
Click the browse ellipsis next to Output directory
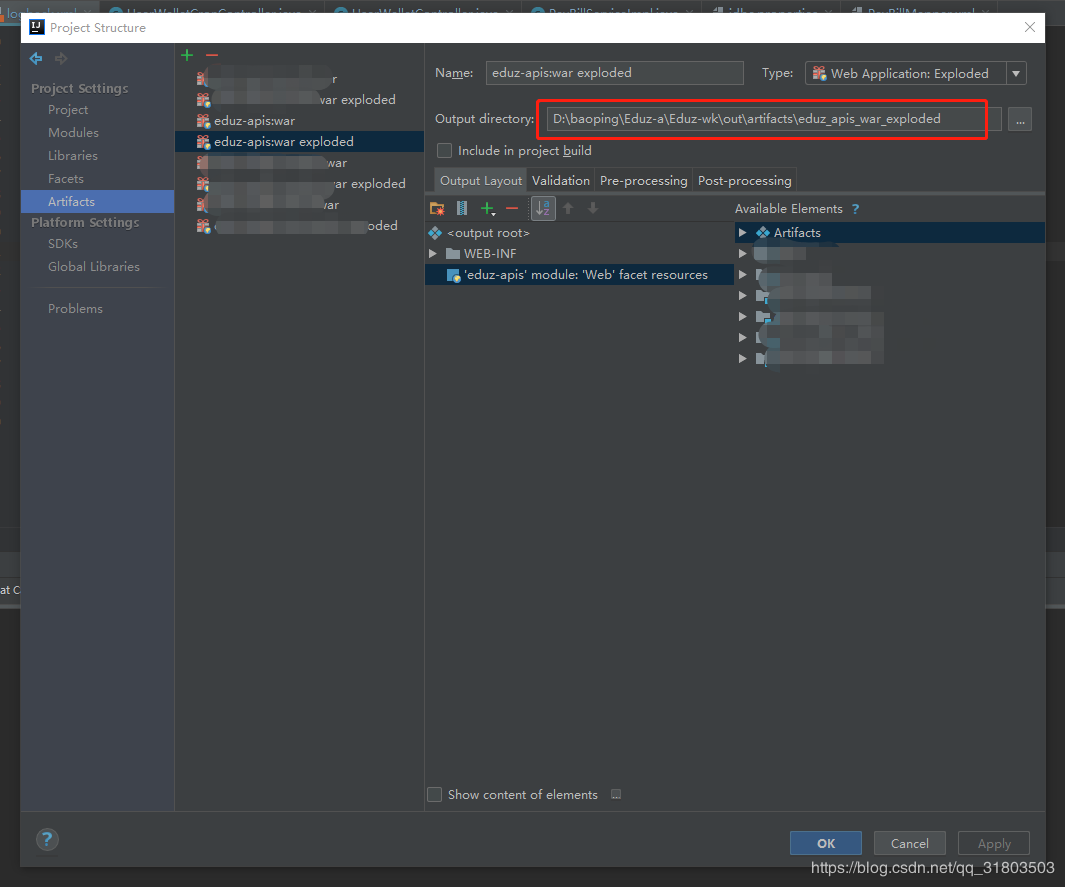[x=1020, y=118]
